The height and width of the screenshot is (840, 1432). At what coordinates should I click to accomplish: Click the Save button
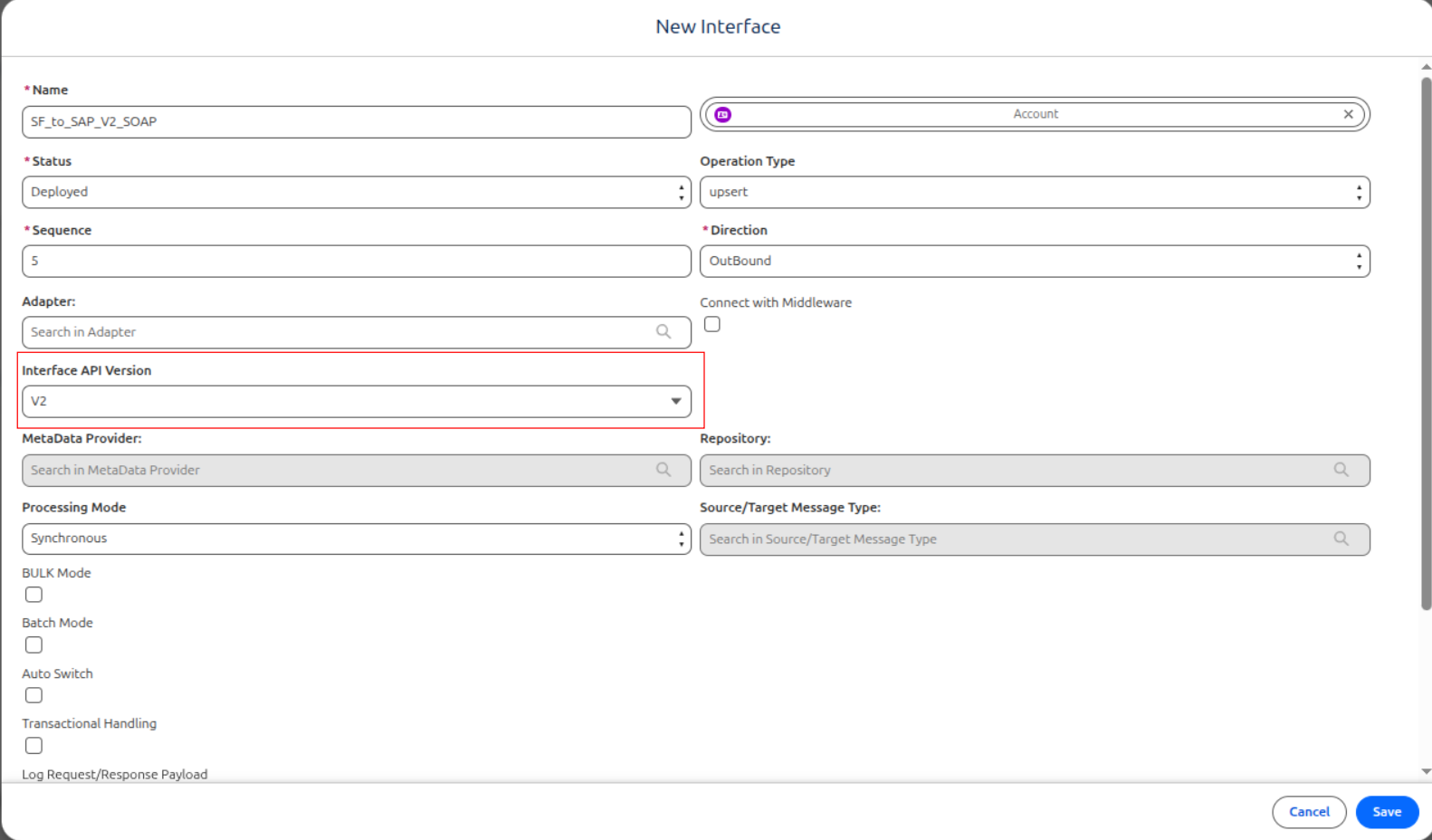pos(1387,812)
